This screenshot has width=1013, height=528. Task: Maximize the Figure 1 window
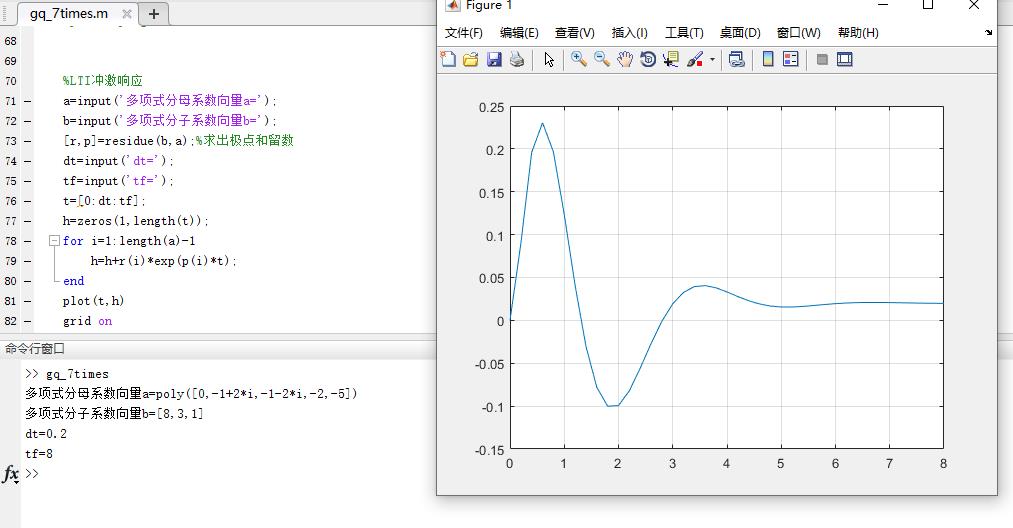click(928, 5)
